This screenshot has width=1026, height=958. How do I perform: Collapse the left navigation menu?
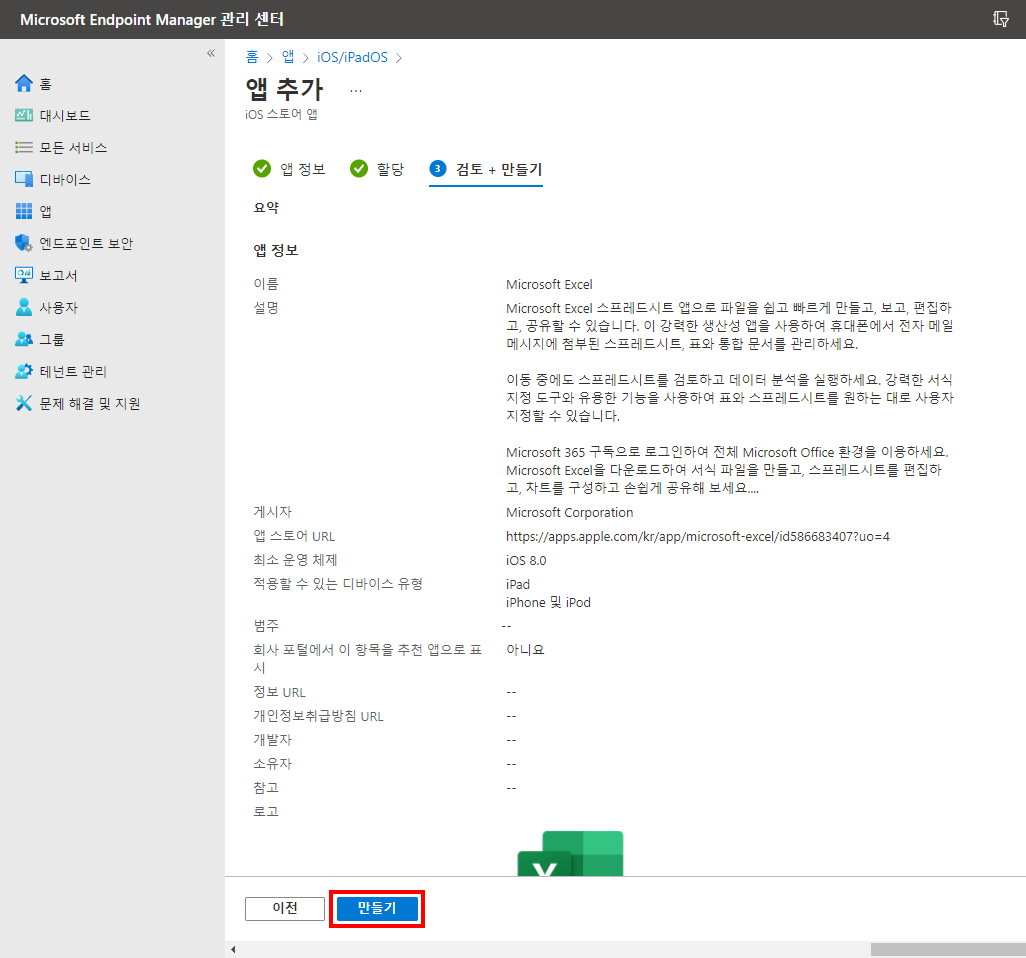(211, 53)
